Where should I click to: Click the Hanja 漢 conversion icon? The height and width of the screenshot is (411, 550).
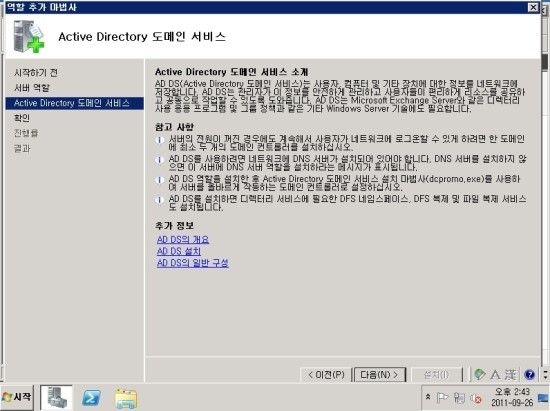511,375
